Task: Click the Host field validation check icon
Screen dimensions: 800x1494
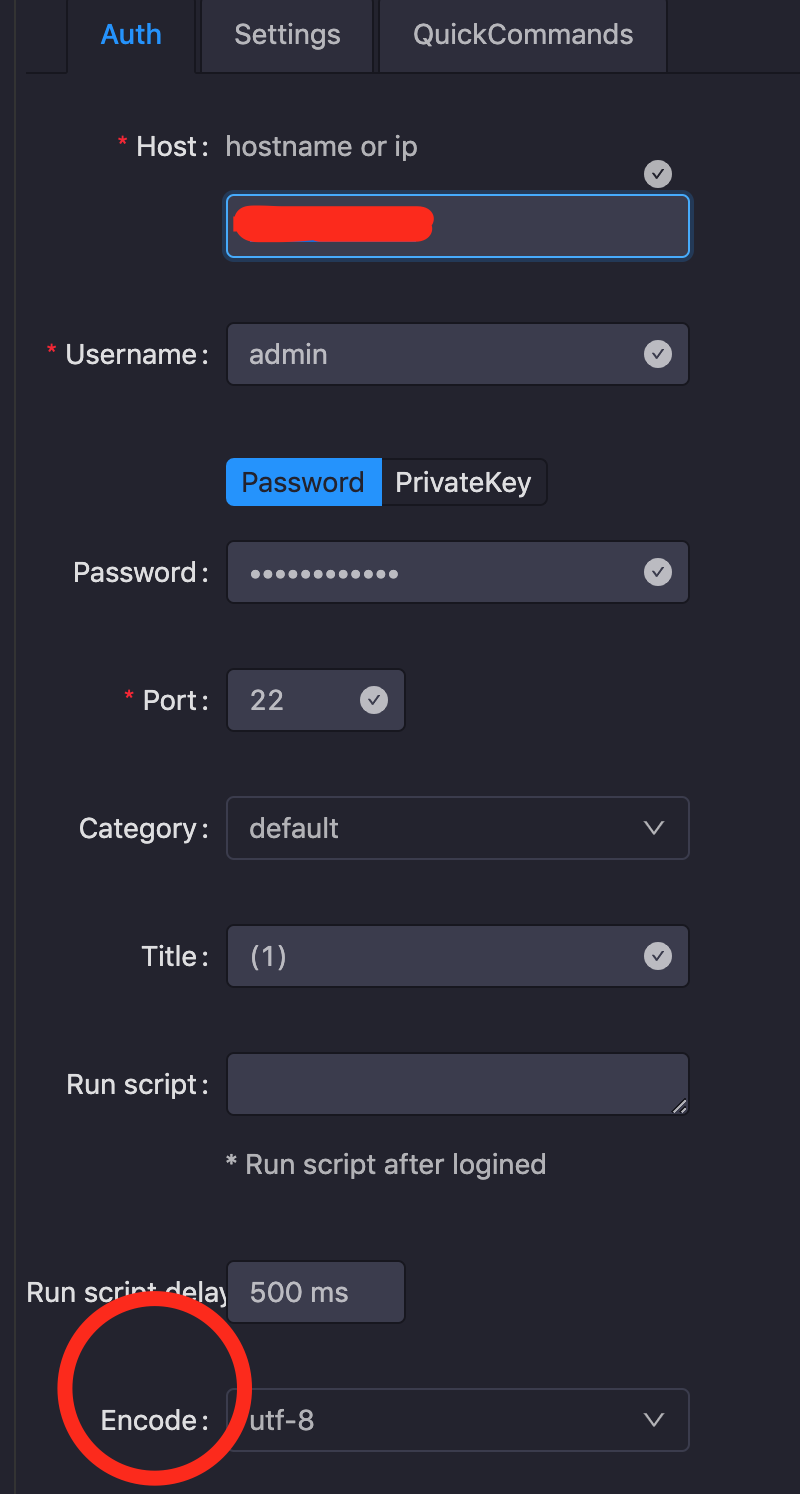Action: [657, 175]
